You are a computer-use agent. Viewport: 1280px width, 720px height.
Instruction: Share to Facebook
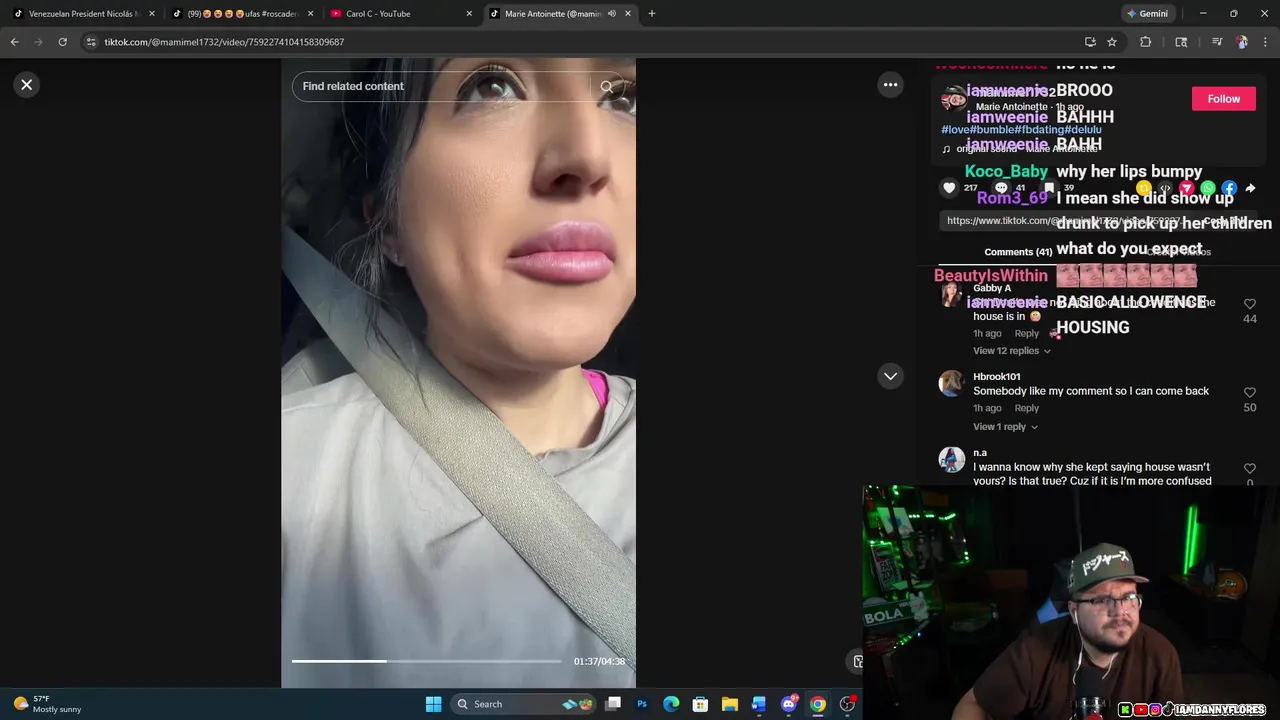tap(1229, 188)
